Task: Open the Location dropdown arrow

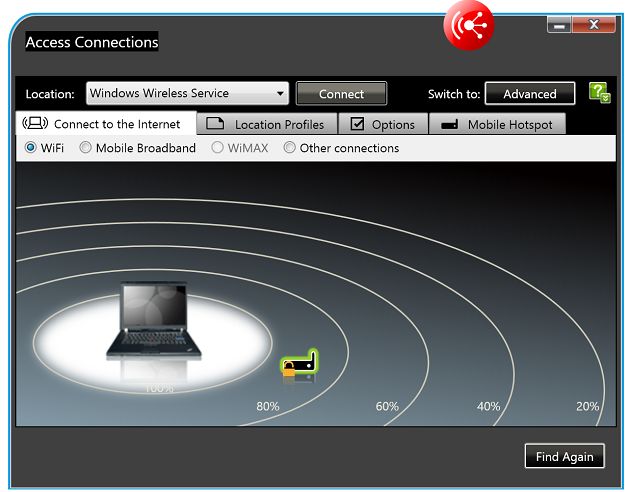Action: (280, 94)
